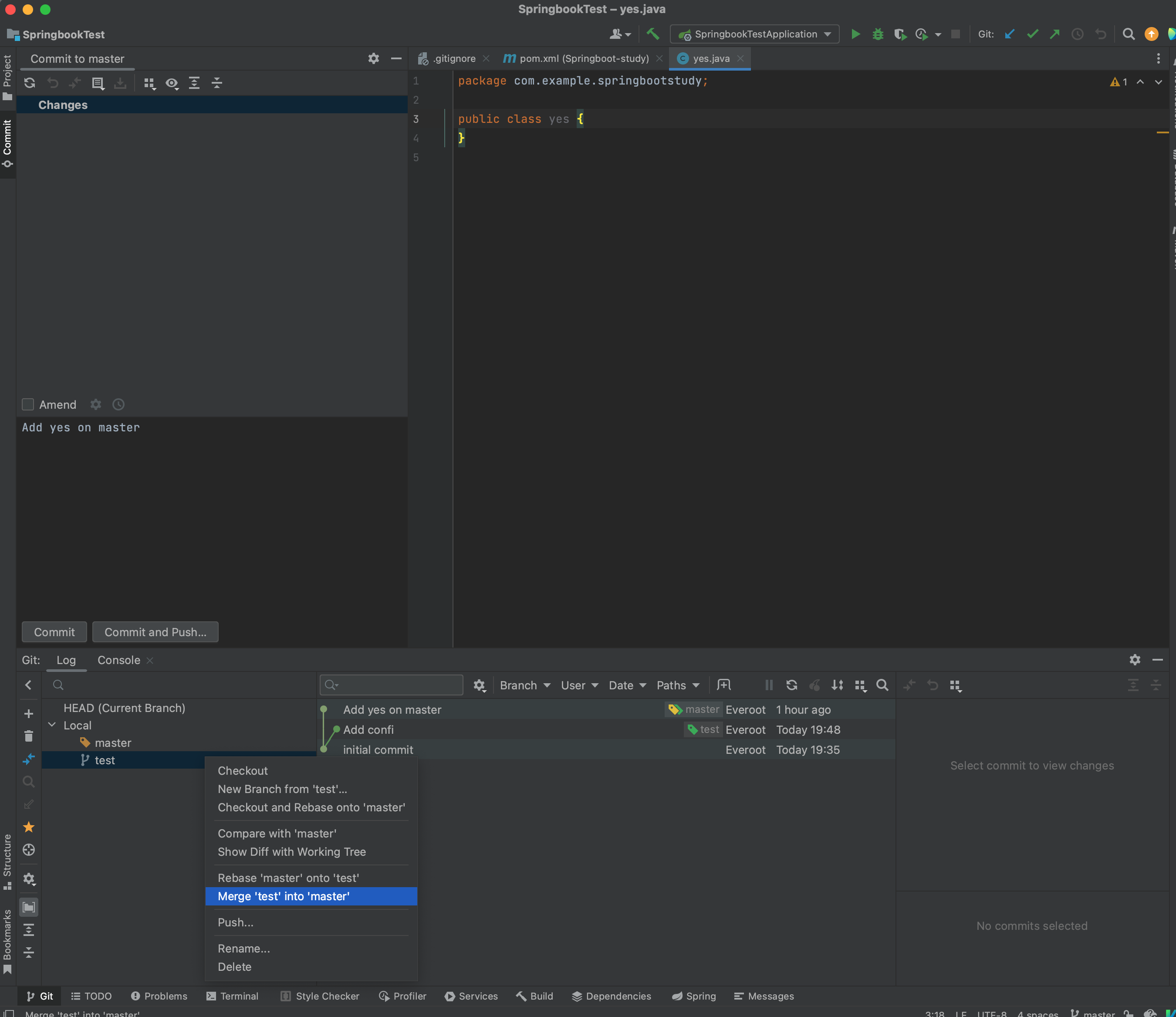Open the user account dropdown icon
The height and width of the screenshot is (1017, 1176).
pyautogui.click(x=620, y=34)
